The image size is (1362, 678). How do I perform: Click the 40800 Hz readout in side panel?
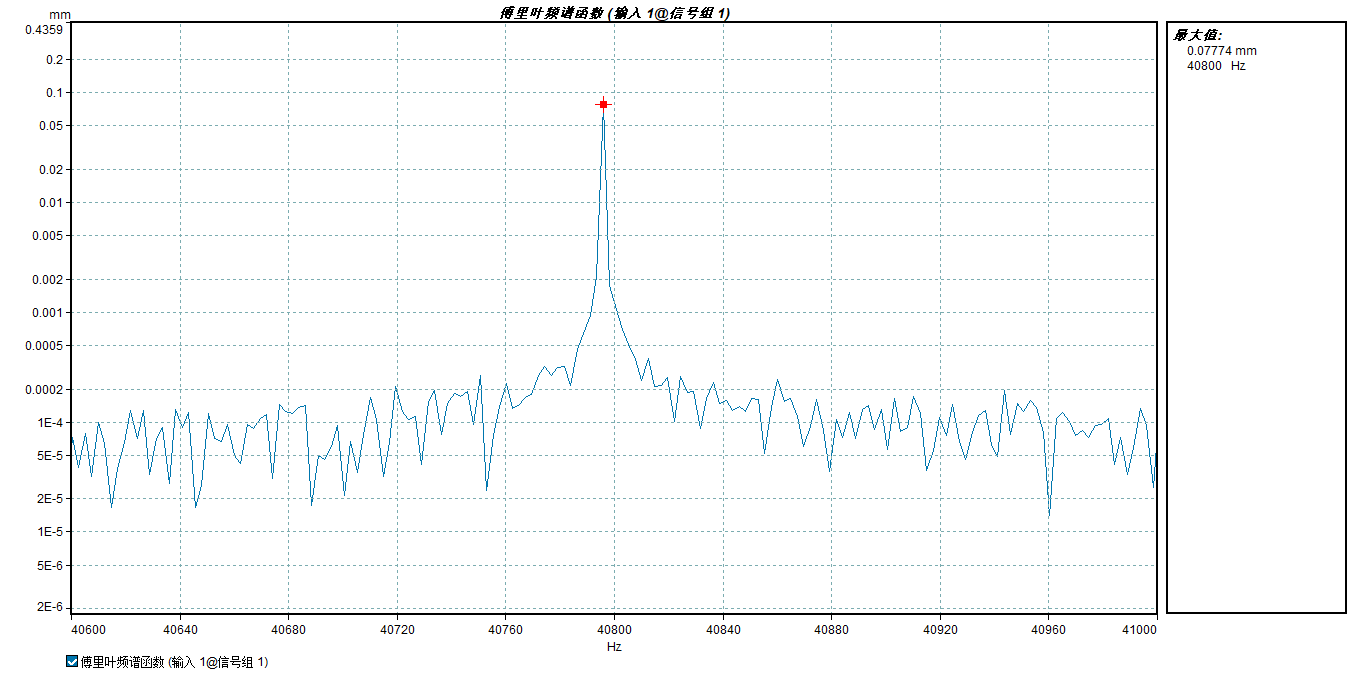point(1215,66)
